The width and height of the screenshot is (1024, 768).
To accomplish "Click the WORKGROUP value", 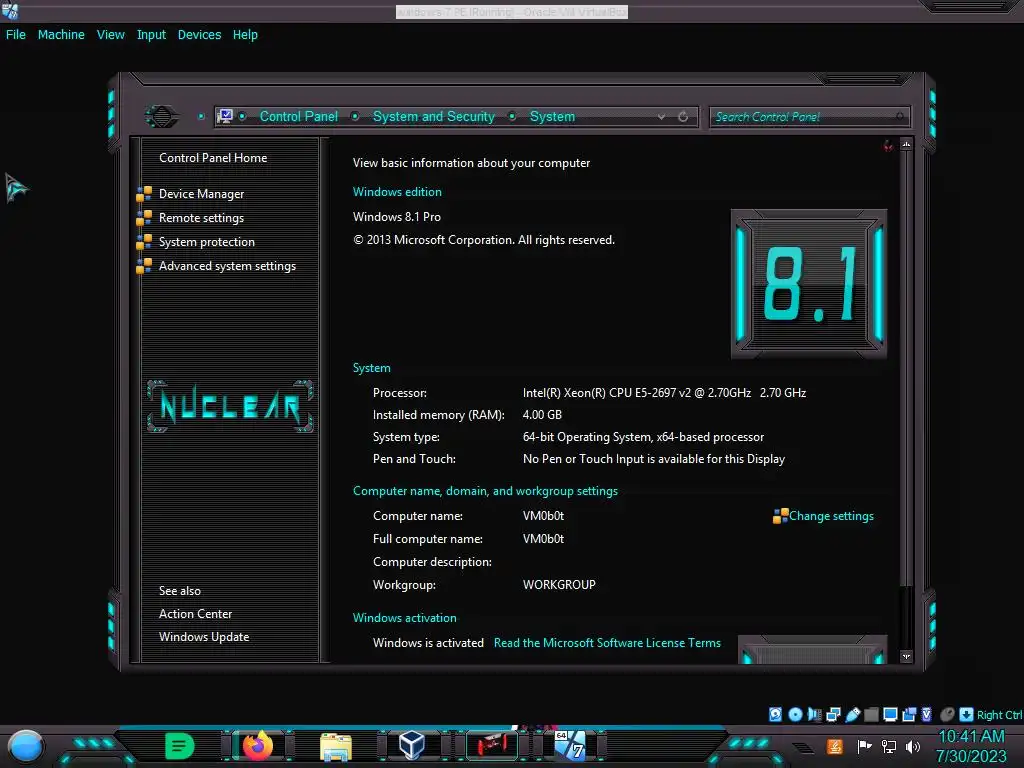I will 559,585.
